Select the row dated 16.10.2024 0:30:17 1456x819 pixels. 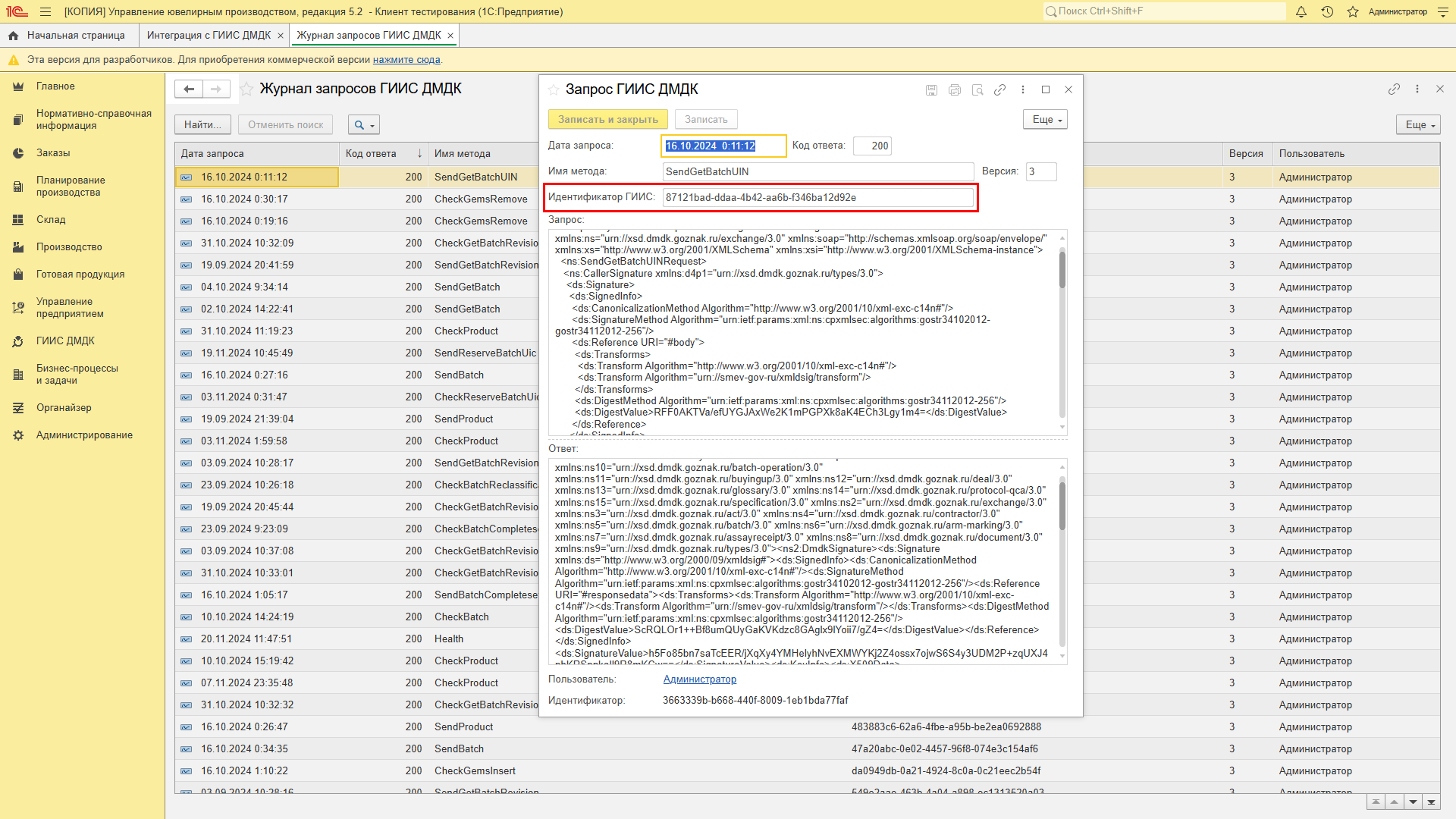coord(356,199)
